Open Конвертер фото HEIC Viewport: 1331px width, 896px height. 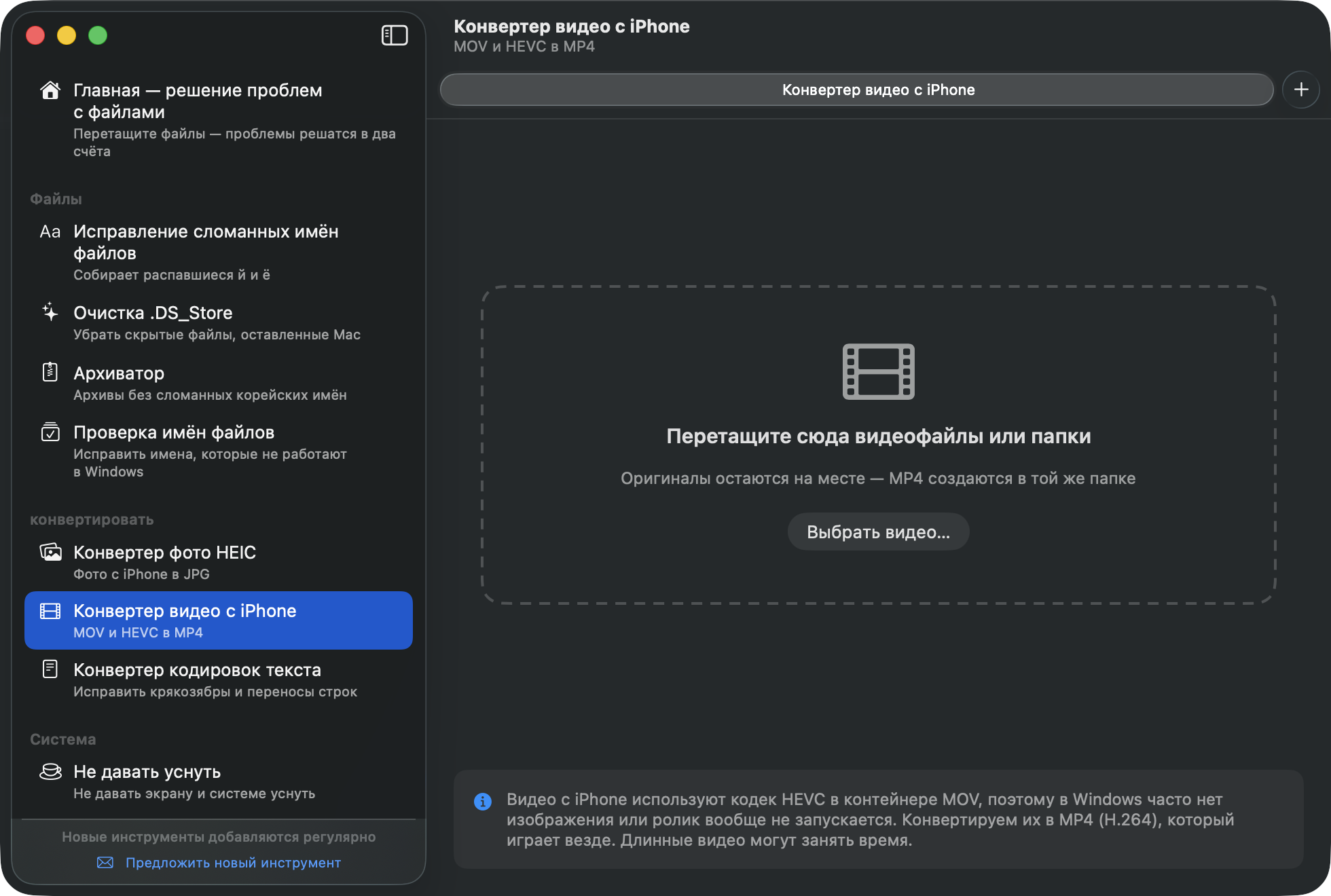click(x=219, y=563)
